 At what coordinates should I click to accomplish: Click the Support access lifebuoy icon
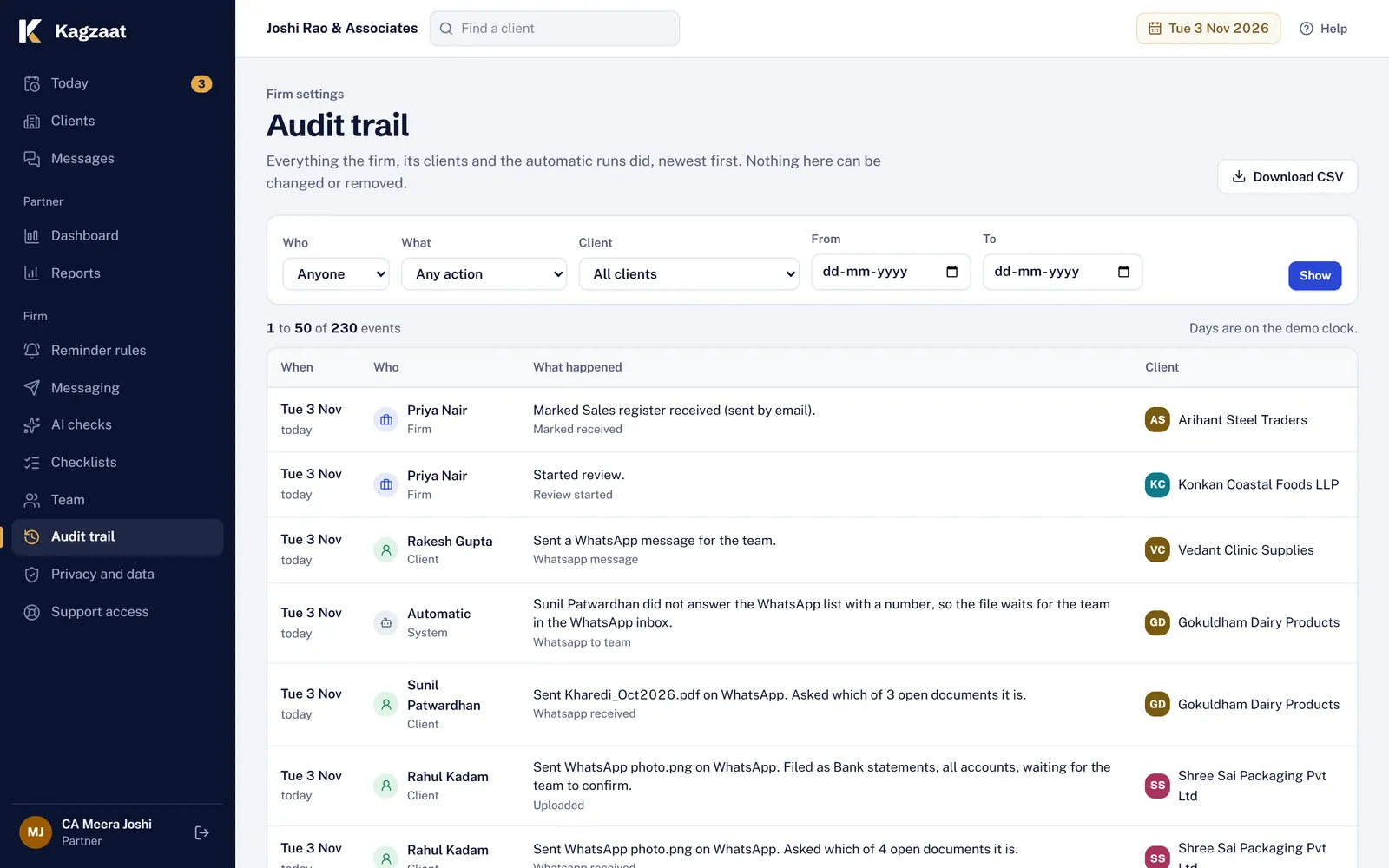[x=32, y=612]
